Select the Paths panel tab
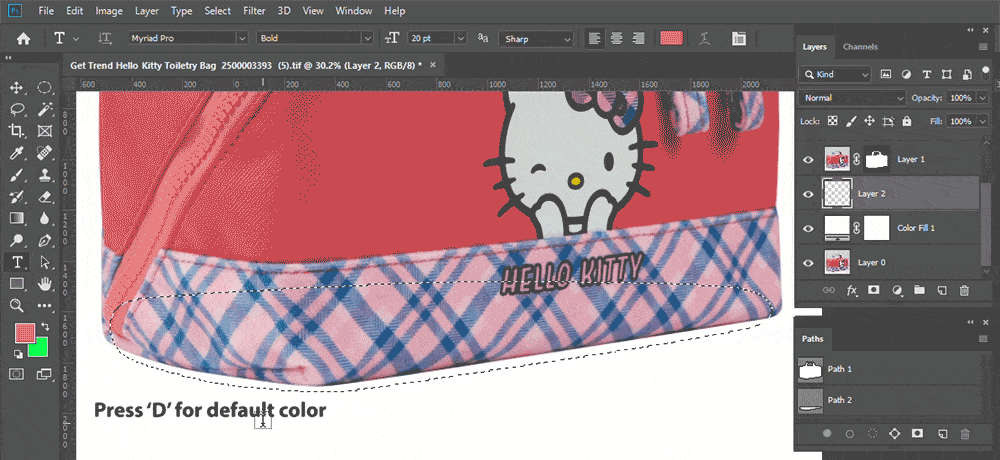1000x460 pixels. [812, 339]
